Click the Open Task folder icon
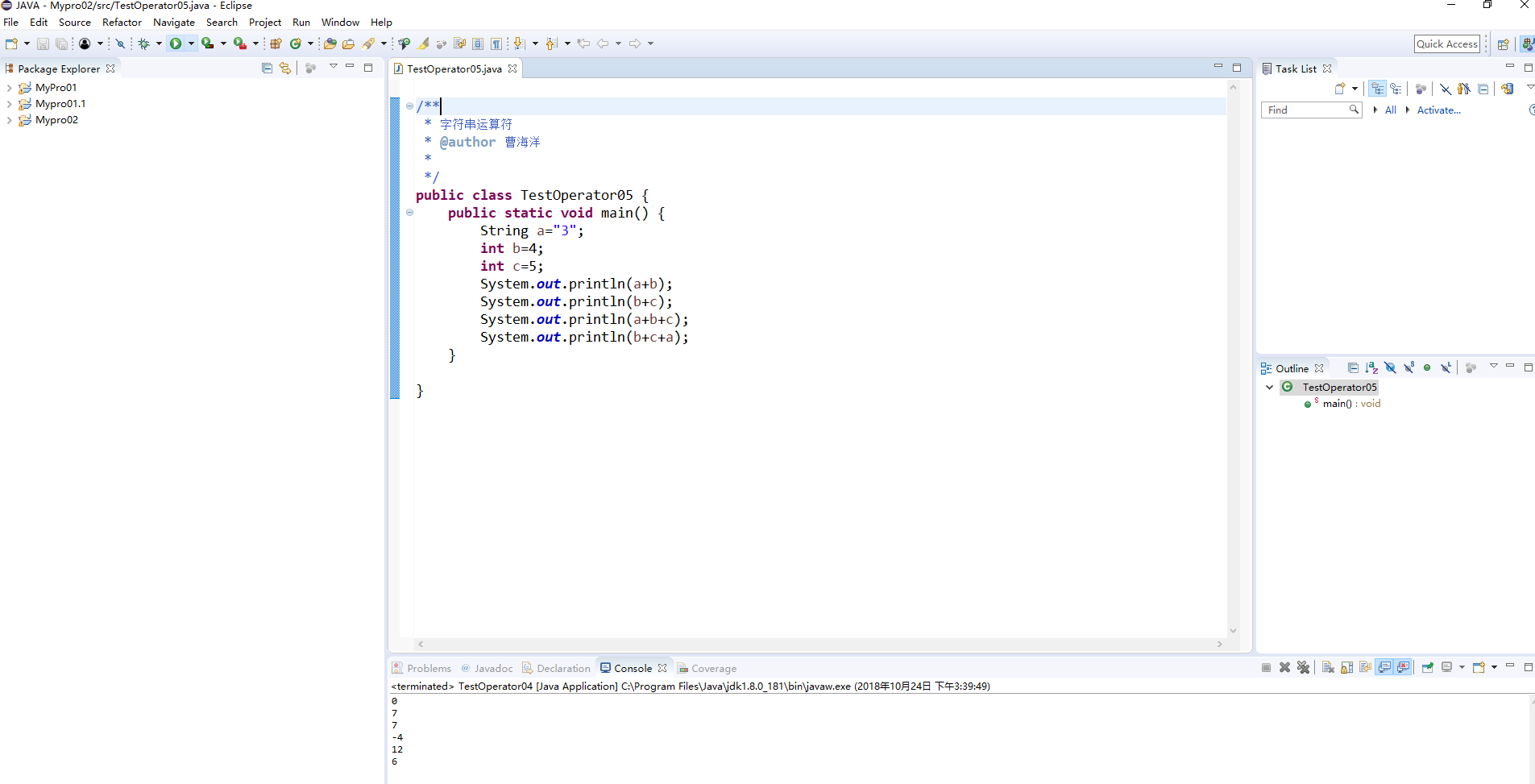This screenshot has height=784, width=1535. click(348, 44)
